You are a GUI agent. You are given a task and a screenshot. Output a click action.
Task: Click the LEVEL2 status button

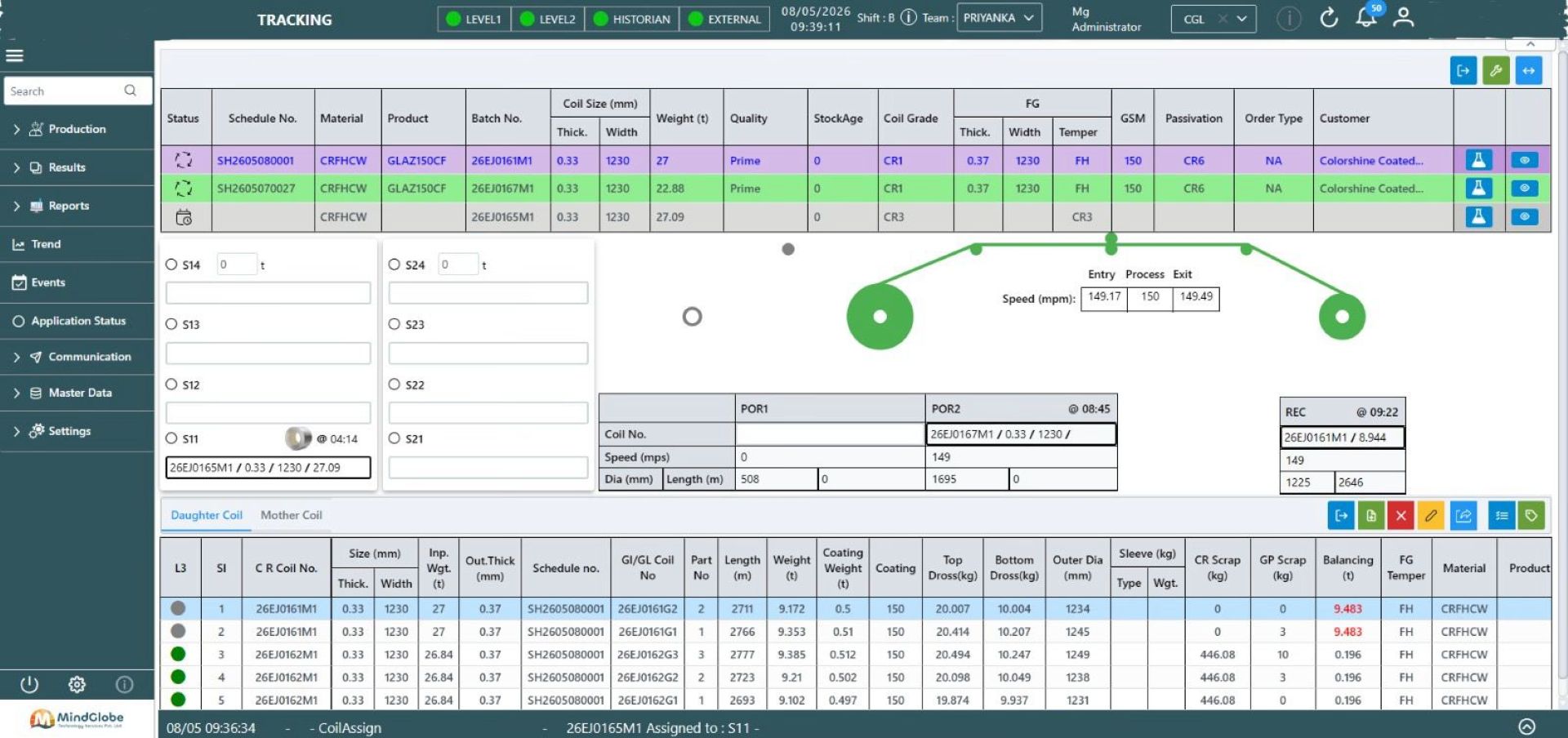(x=548, y=19)
